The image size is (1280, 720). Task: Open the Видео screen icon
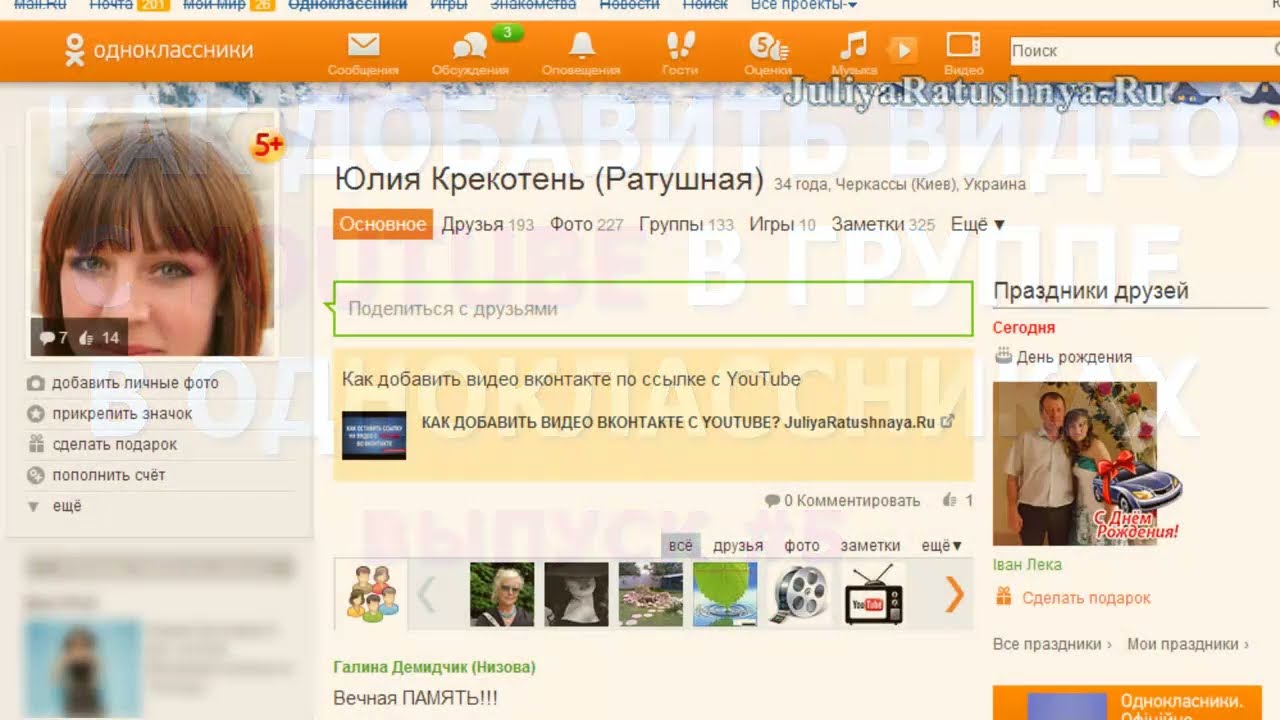[x=964, y=46]
